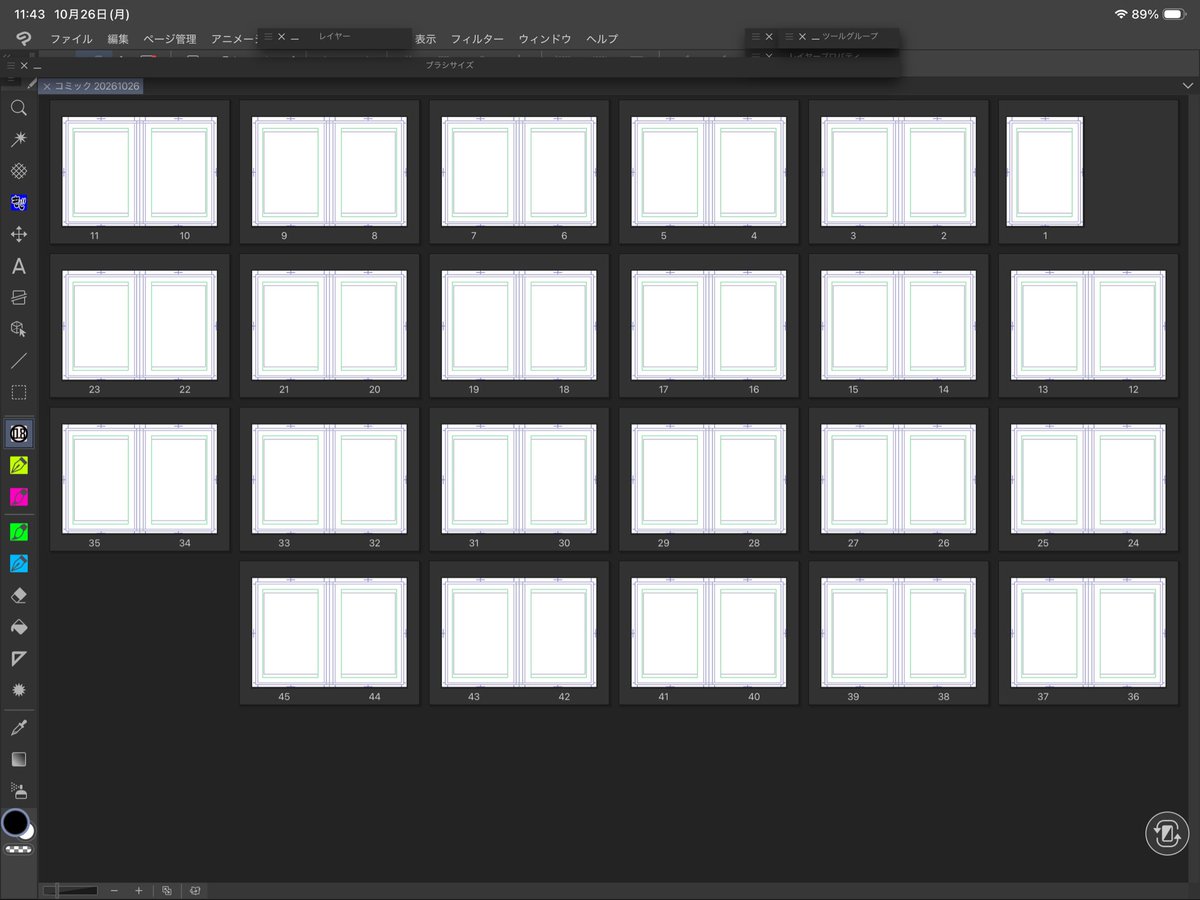Select the crosshatch mesh tool icon
Viewport: 1200px width, 900px height.
[18, 171]
